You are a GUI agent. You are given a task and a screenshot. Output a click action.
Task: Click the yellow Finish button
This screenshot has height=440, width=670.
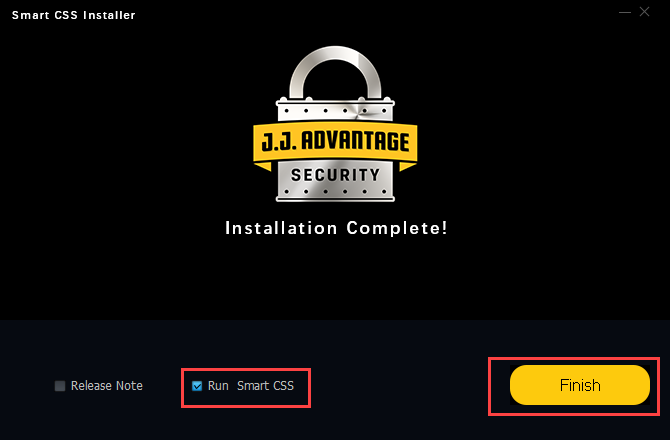579,385
